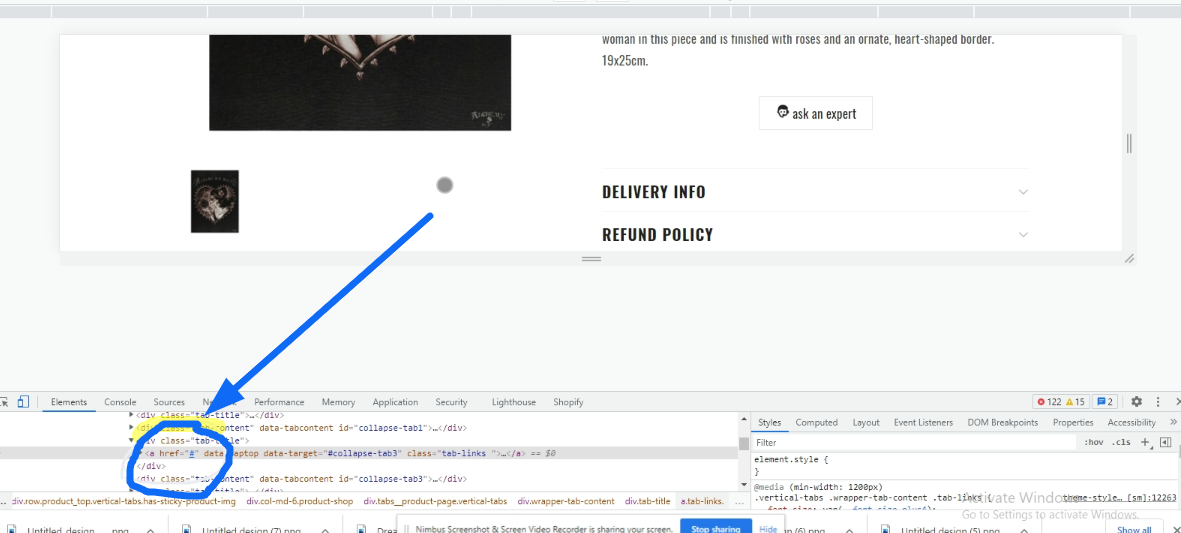This screenshot has height=533, width=1181.
Task: Select breadcrumb a.tab-links.
Action: point(702,501)
